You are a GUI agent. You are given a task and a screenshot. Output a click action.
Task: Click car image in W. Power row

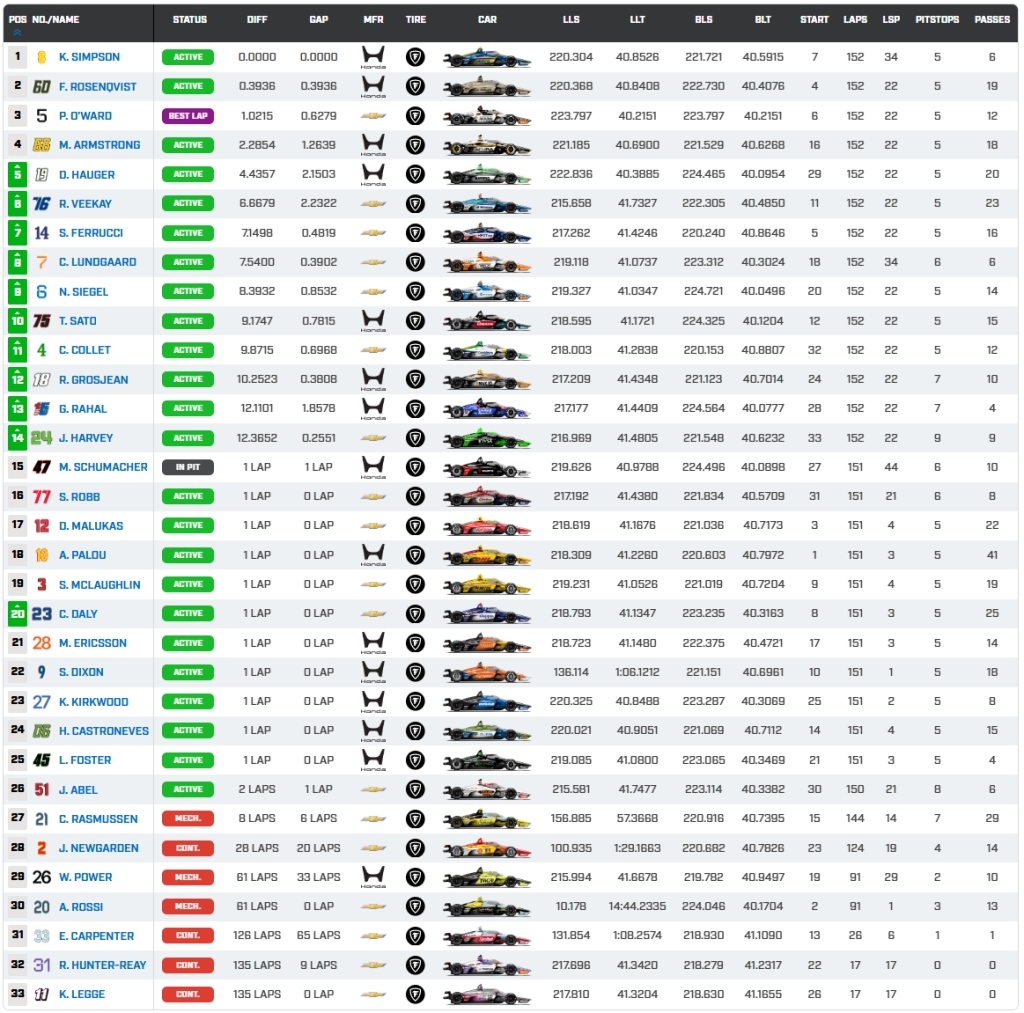[487, 877]
